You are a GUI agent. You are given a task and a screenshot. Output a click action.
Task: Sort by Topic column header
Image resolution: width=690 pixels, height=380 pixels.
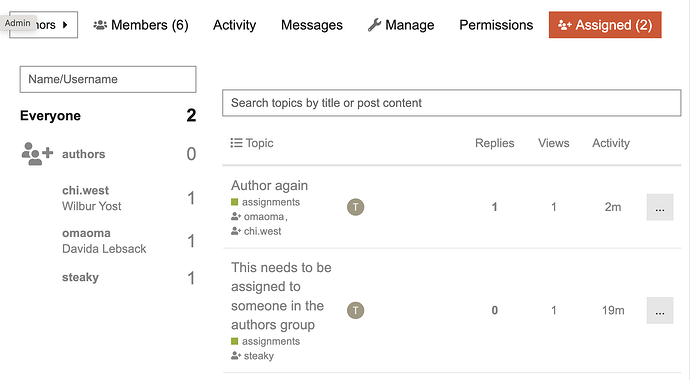(x=259, y=143)
